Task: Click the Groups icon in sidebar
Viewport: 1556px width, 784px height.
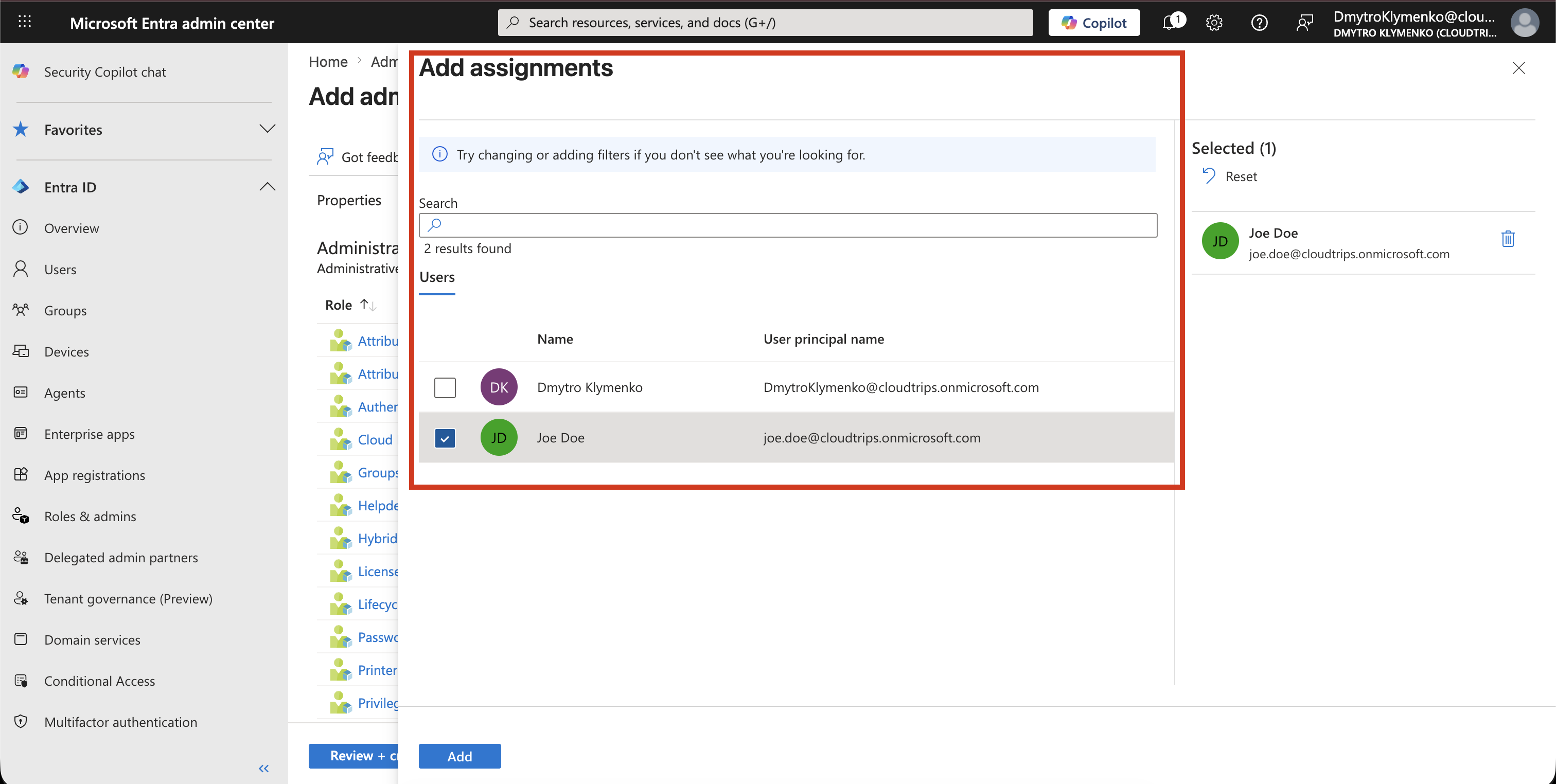Action: pos(21,310)
